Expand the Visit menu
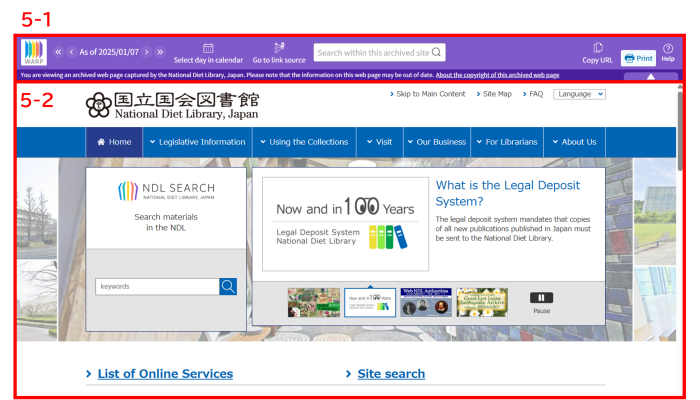 (380, 142)
